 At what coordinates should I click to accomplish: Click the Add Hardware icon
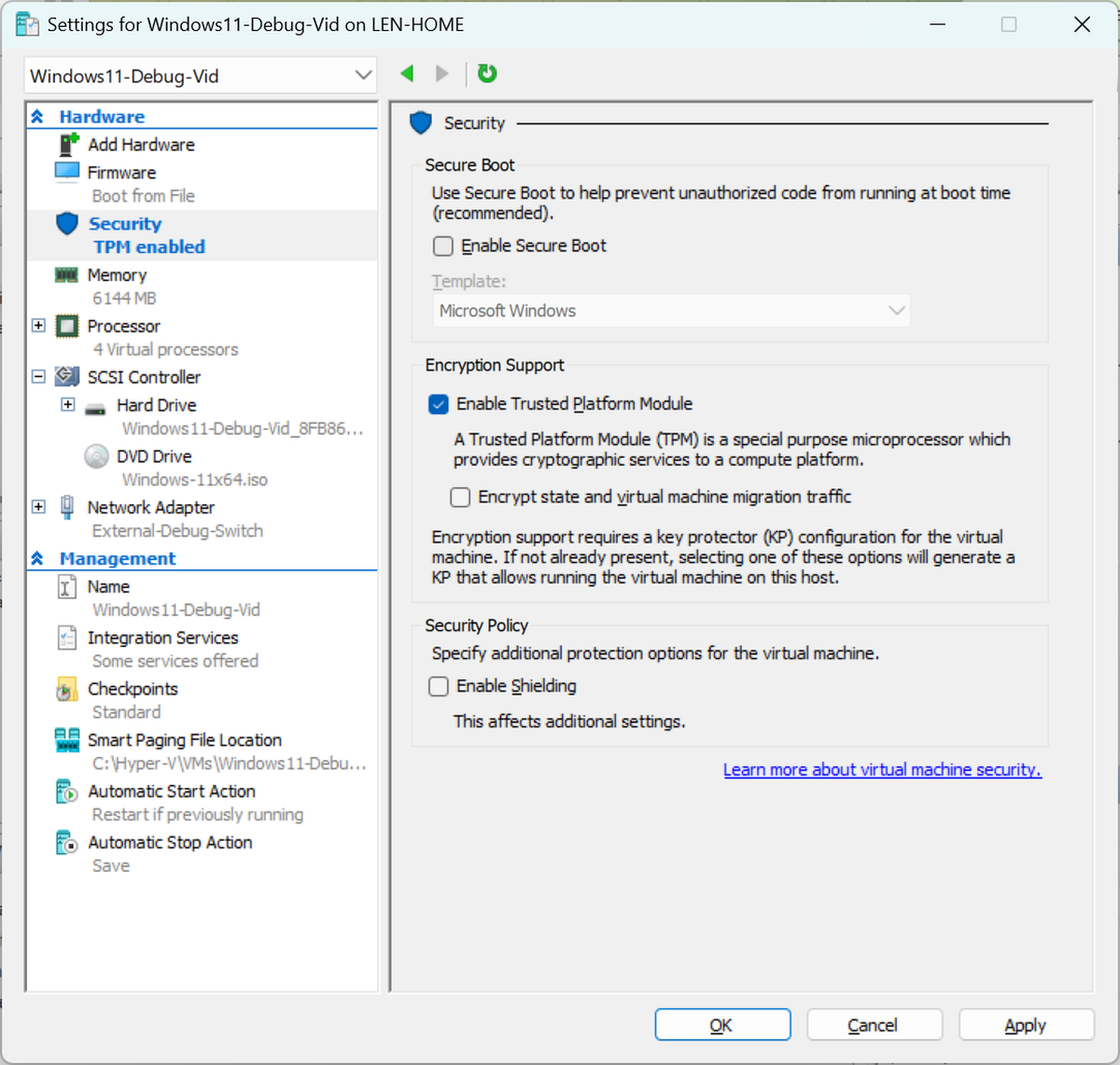[x=69, y=145]
